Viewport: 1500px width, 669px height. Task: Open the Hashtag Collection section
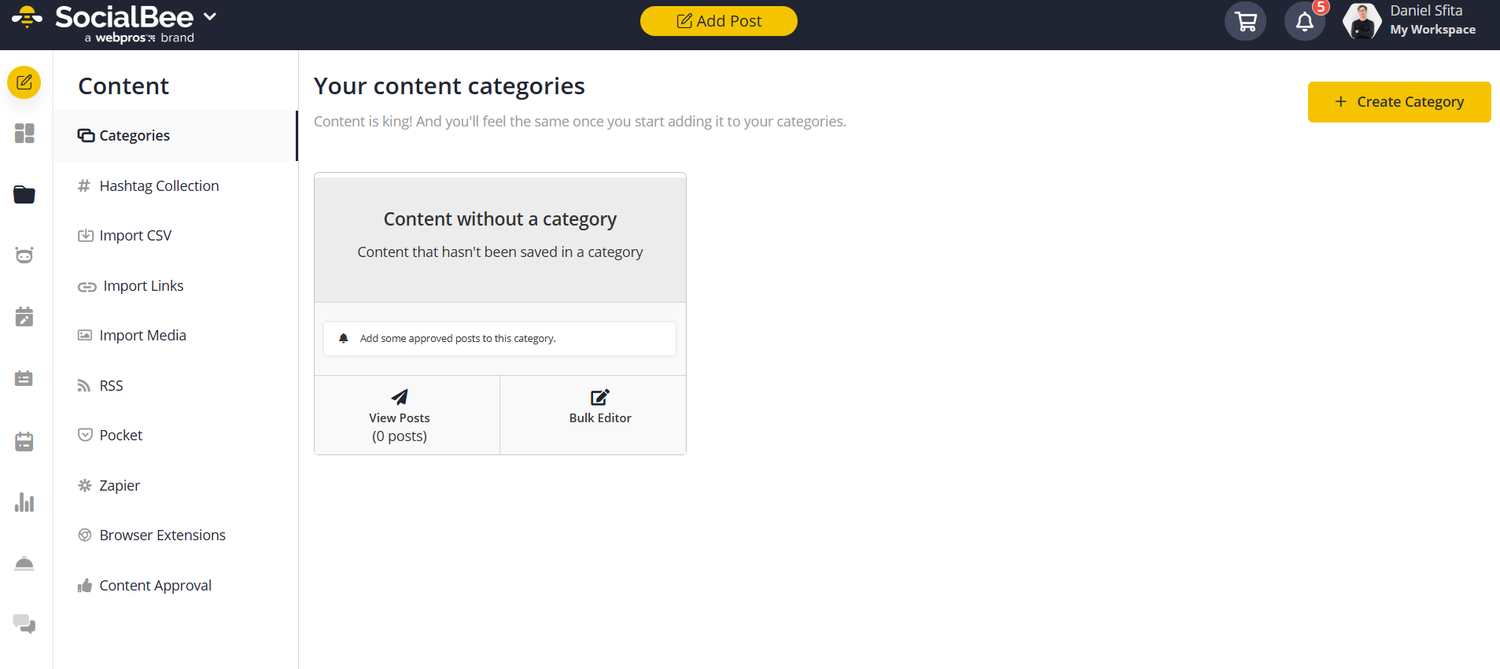click(x=158, y=185)
